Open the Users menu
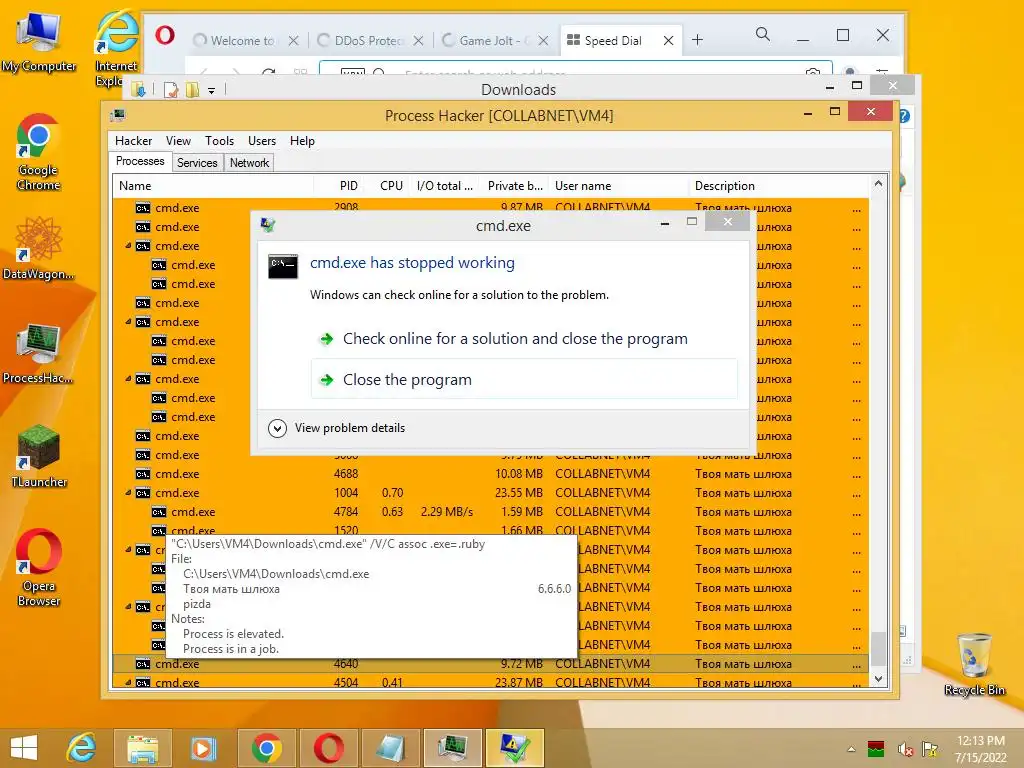The height and width of the screenshot is (768, 1024). click(x=262, y=140)
